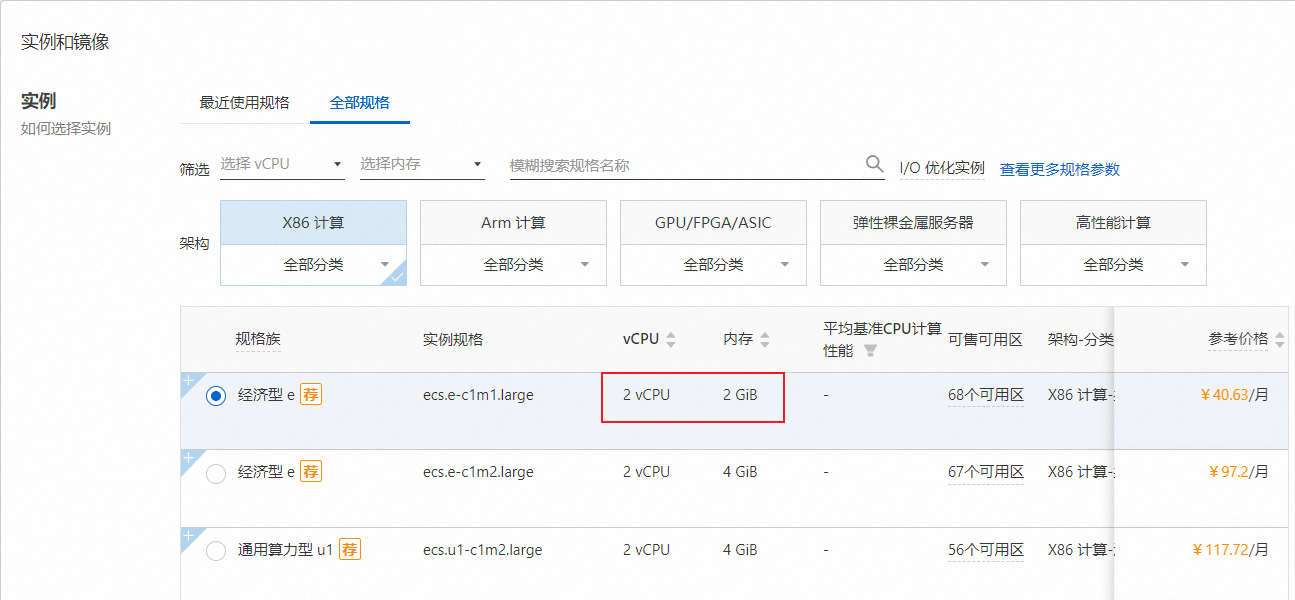Viewport: 1295px width, 600px height.
Task: Click the search magnifier icon
Action: (874, 164)
